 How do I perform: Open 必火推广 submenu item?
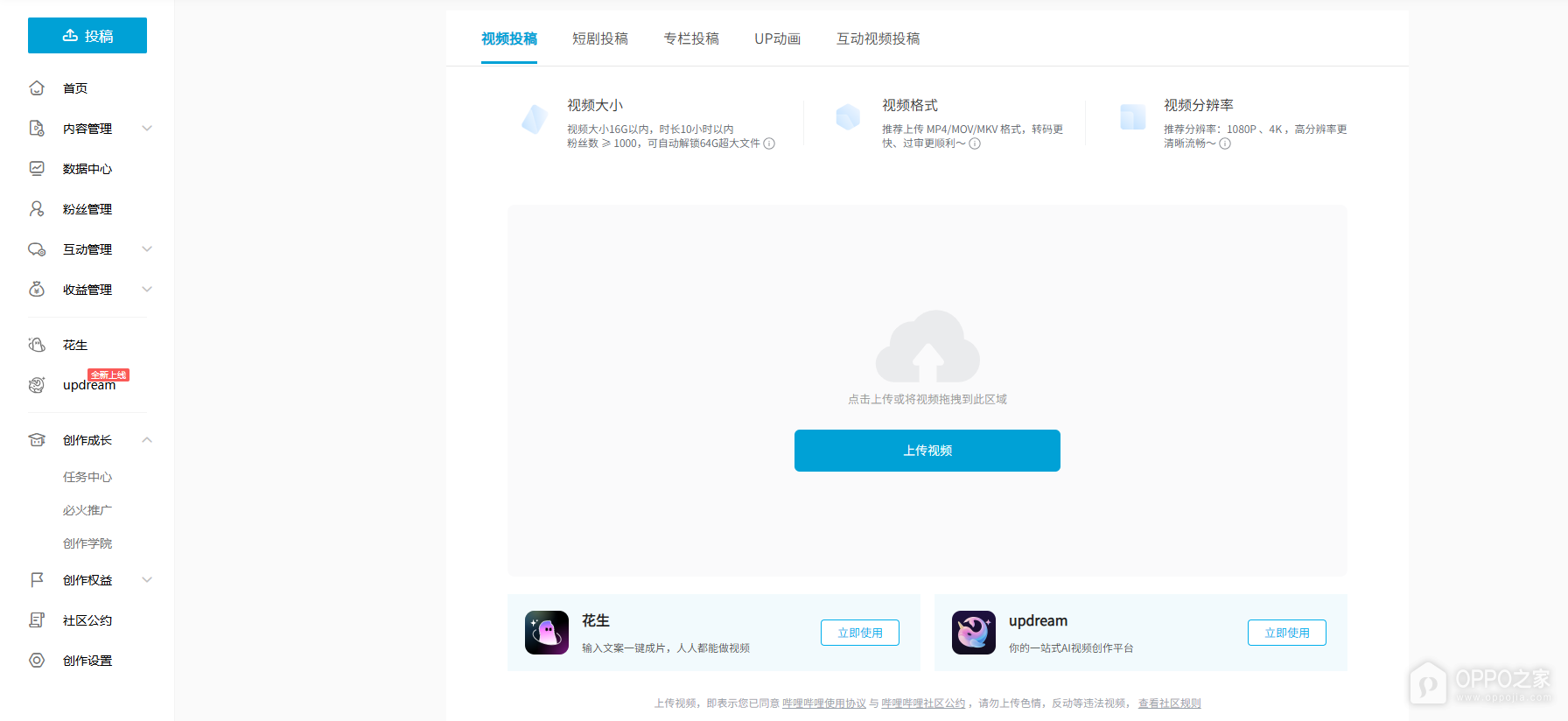pyautogui.click(x=87, y=510)
